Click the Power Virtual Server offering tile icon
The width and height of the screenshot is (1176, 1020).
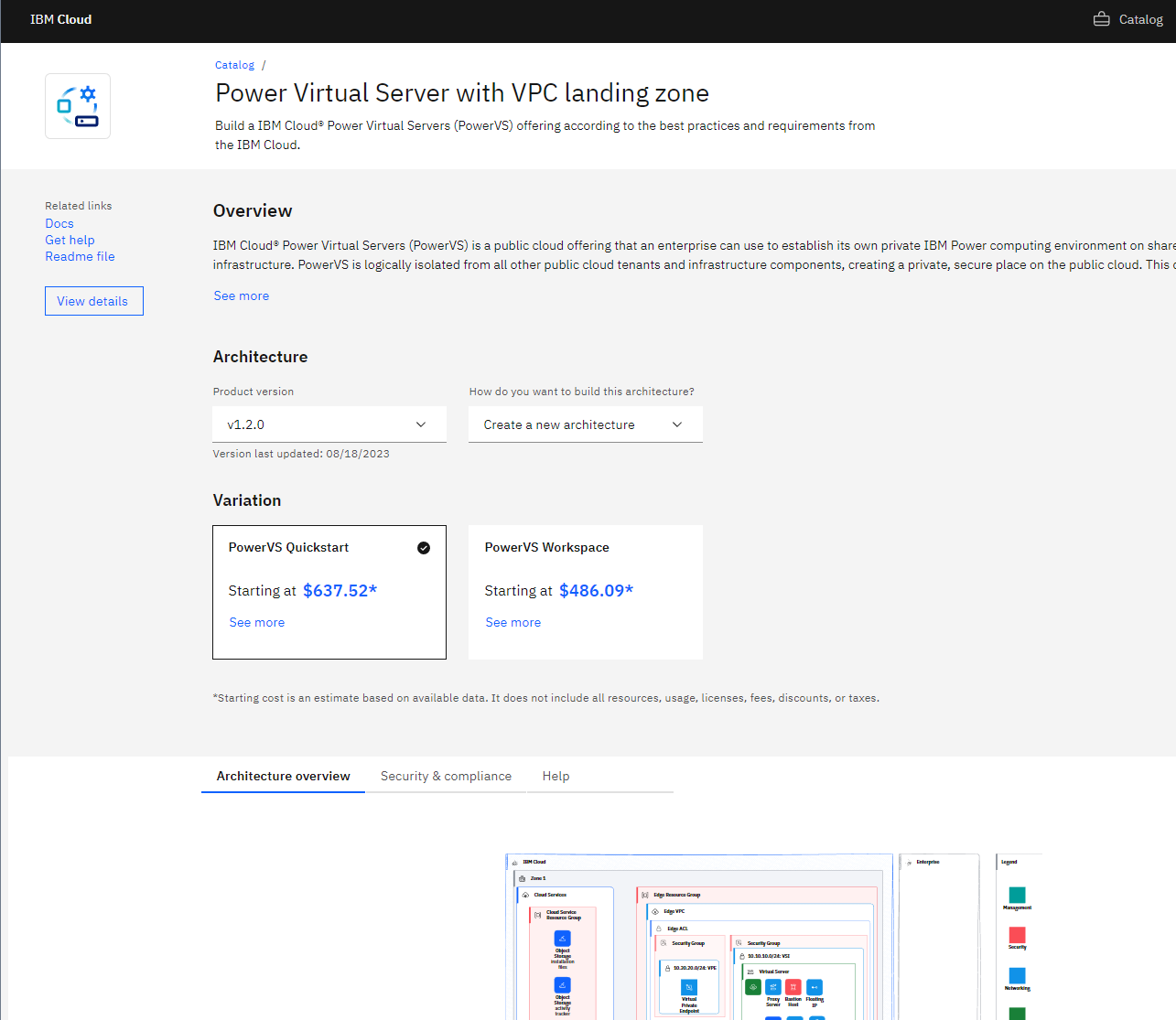pyautogui.click(x=78, y=106)
